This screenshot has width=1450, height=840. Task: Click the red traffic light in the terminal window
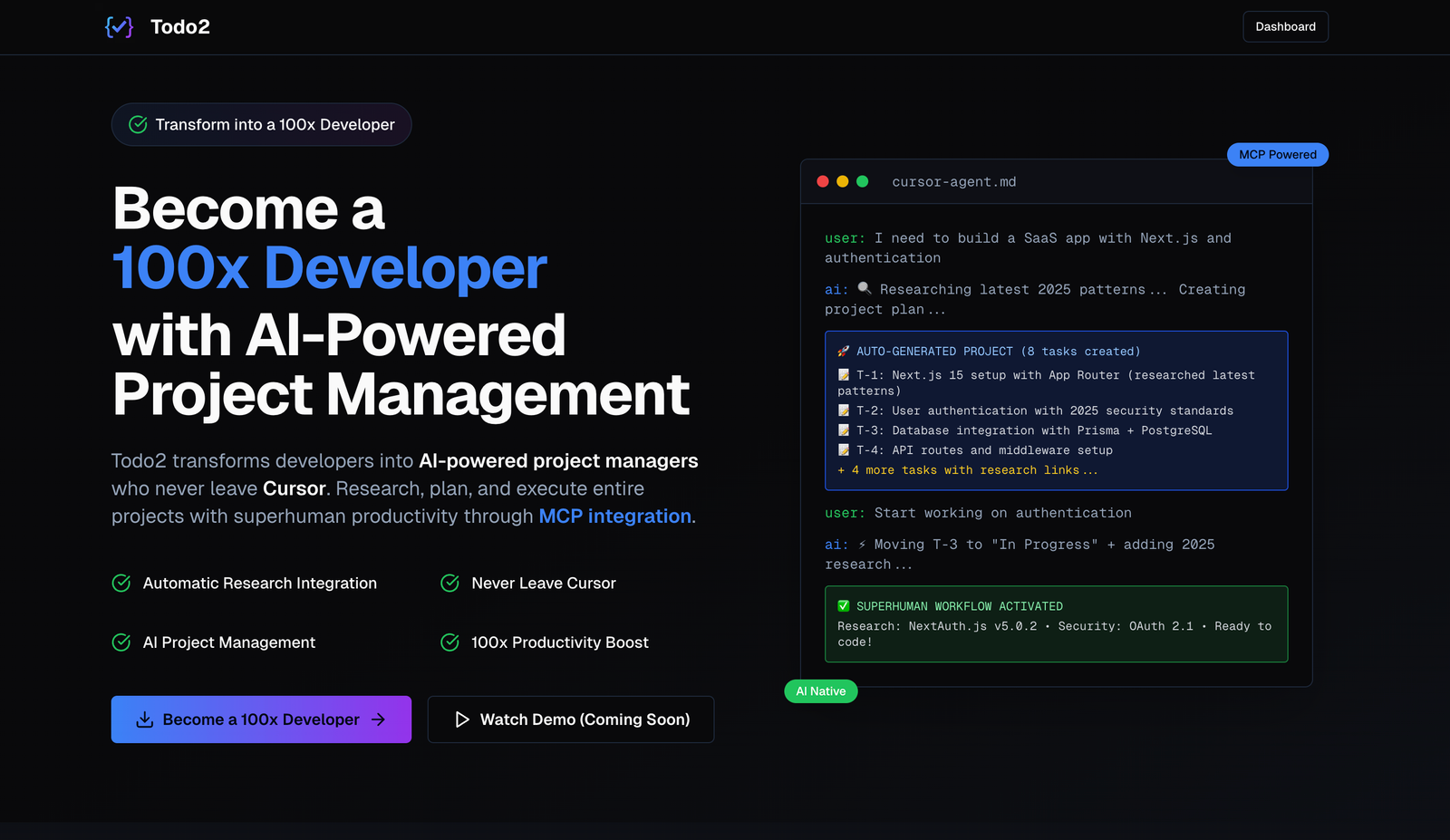click(x=822, y=181)
